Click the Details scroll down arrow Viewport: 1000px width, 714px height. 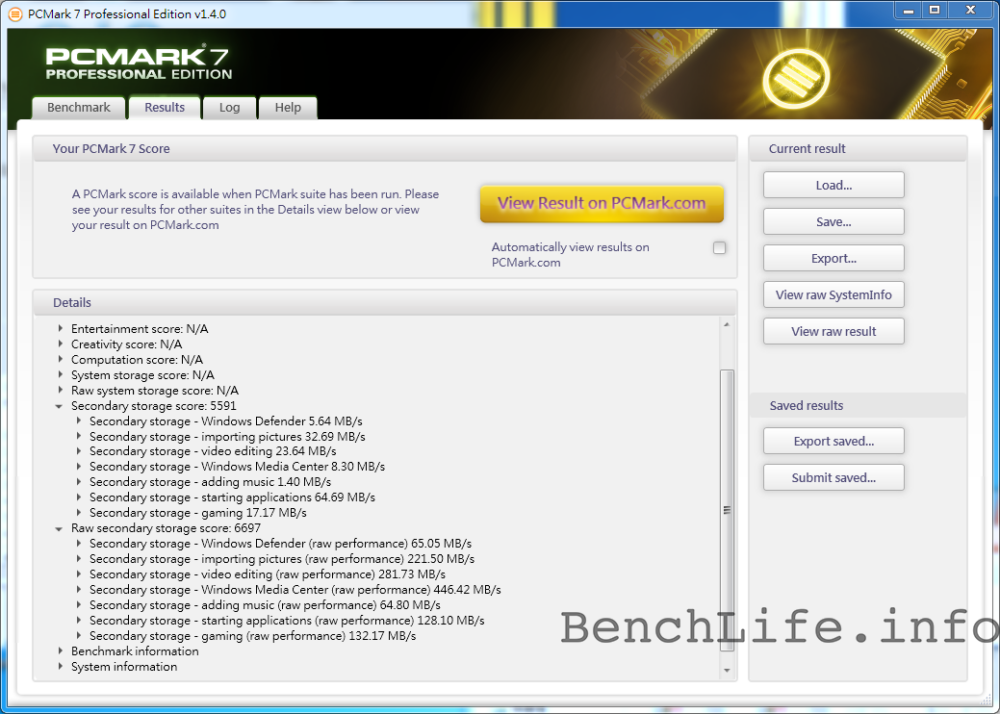click(727, 670)
